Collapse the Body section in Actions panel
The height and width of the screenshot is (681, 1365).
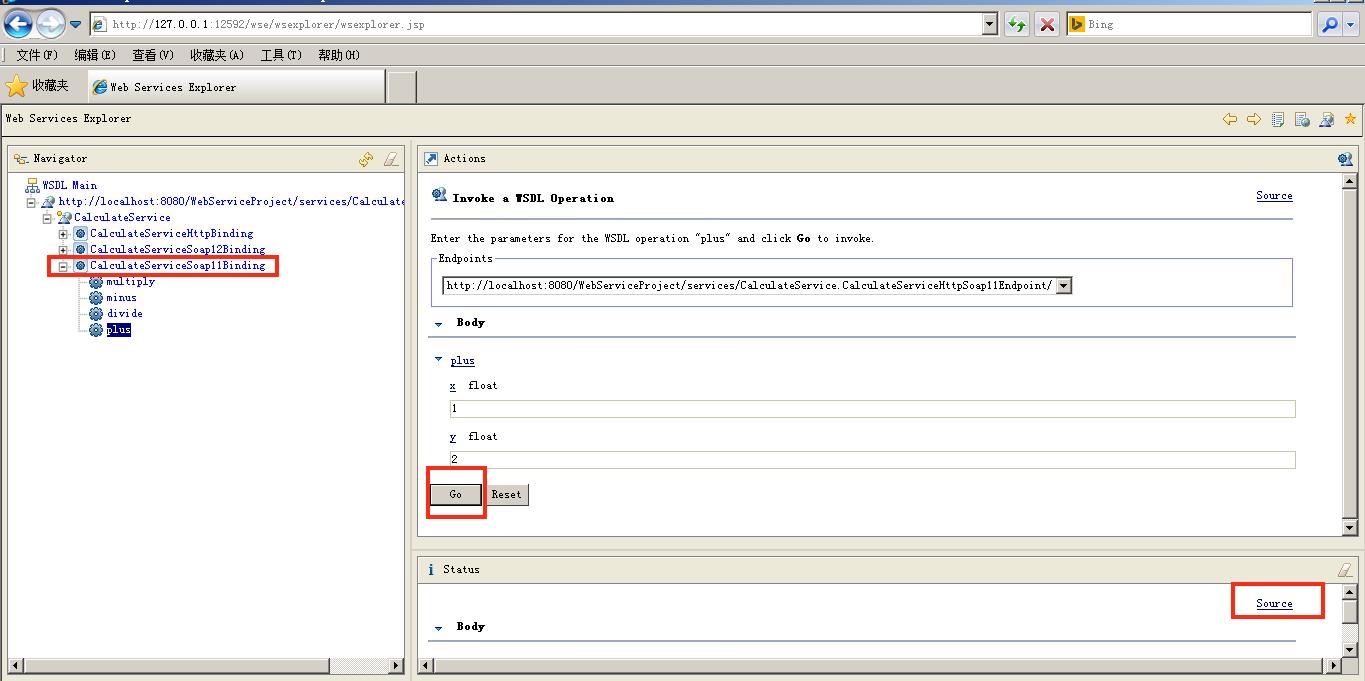pyautogui.click(x=438, y=323)
